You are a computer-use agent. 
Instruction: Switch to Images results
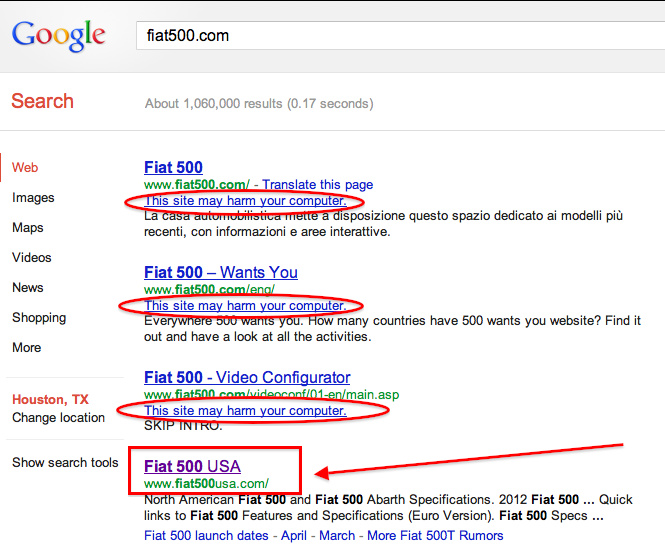pos(33,198)
